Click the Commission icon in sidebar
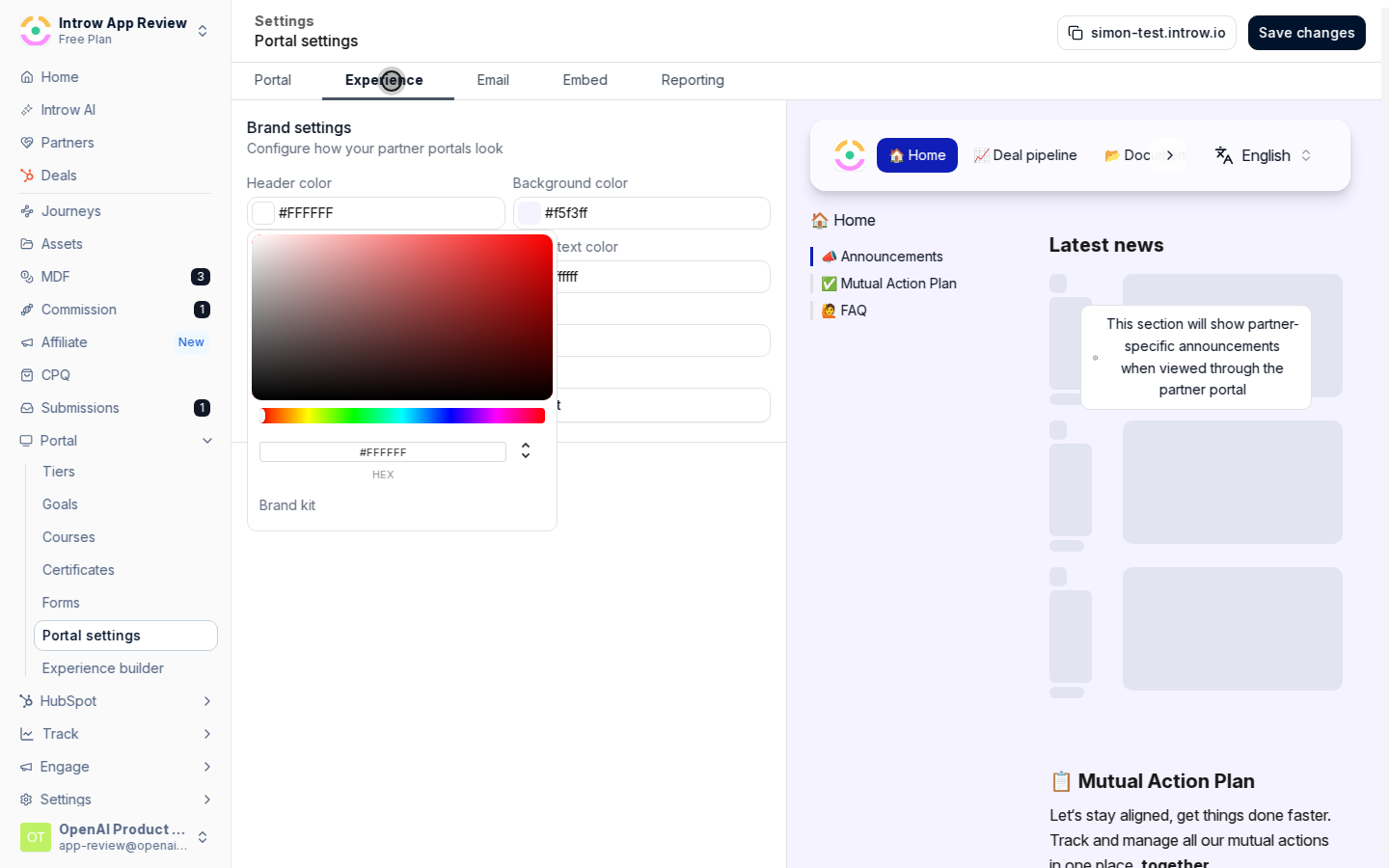This screenshot has height=868, width=1389. click(x=27, y=310)
